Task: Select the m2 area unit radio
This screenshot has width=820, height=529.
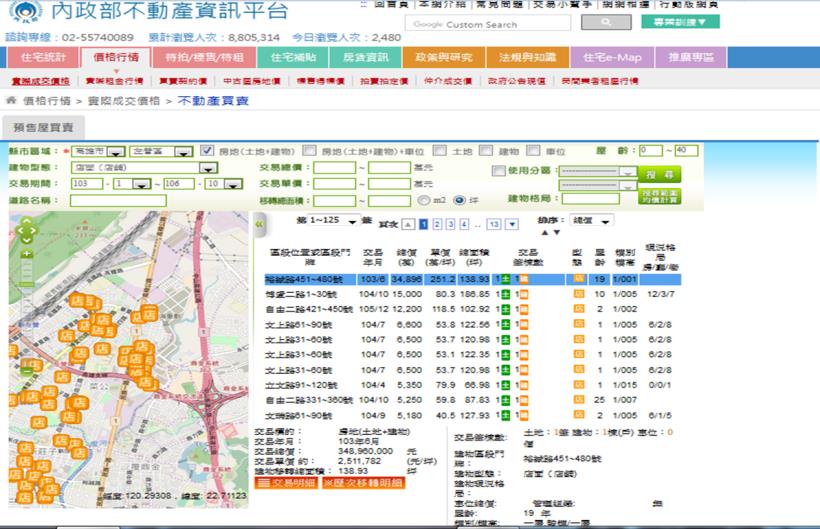Action: (424, 200)
